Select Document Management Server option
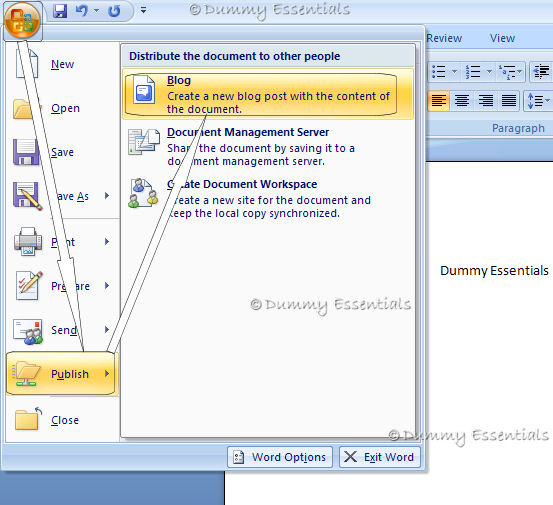 [268, 147]
